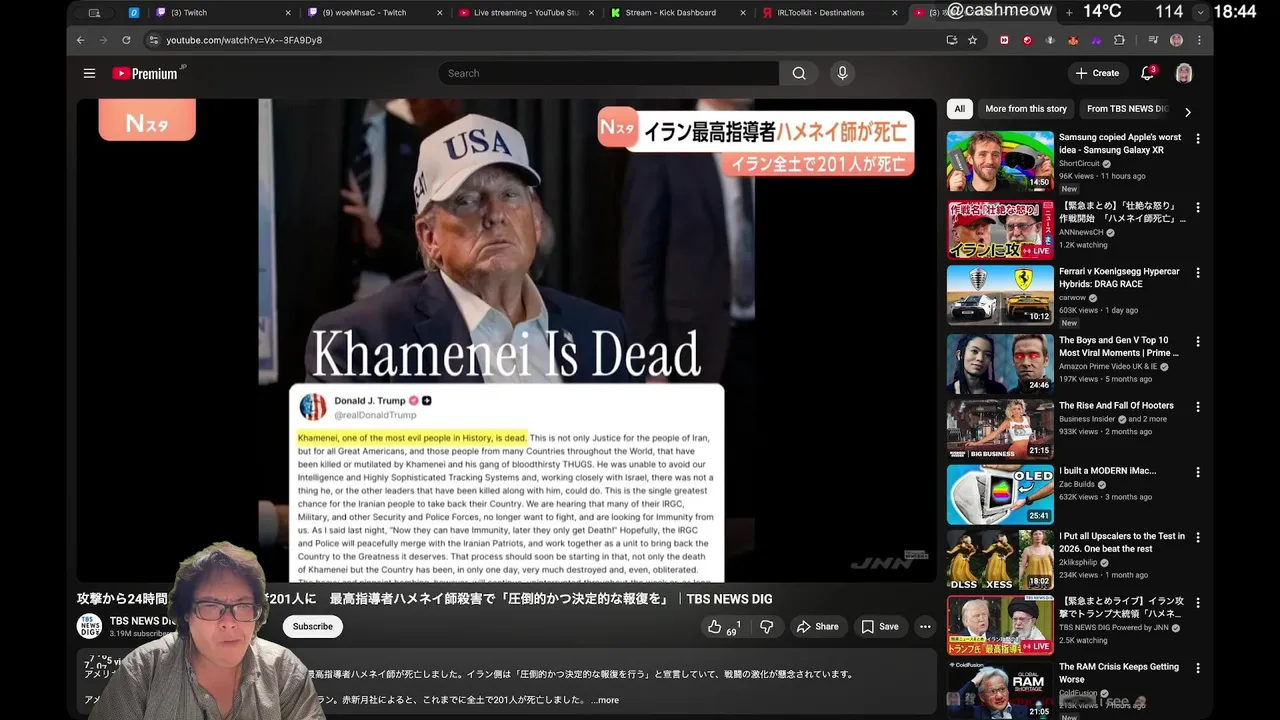
Task: Open 'The RAM Crisis Keeps Getting Worse' title
Action: tap(1119, 673)
